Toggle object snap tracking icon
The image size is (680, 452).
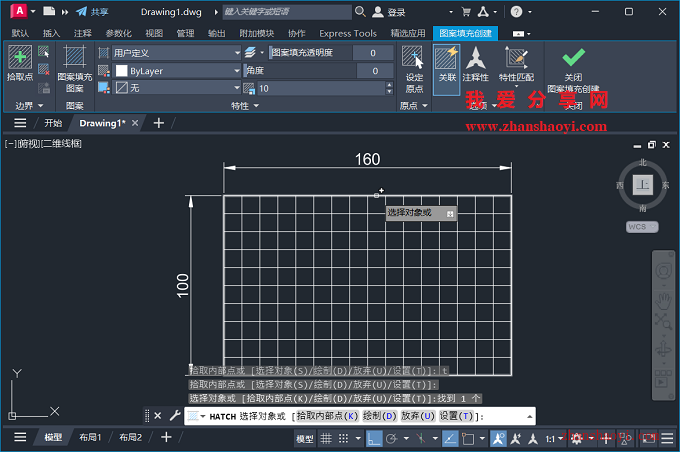tap(450, 439)
